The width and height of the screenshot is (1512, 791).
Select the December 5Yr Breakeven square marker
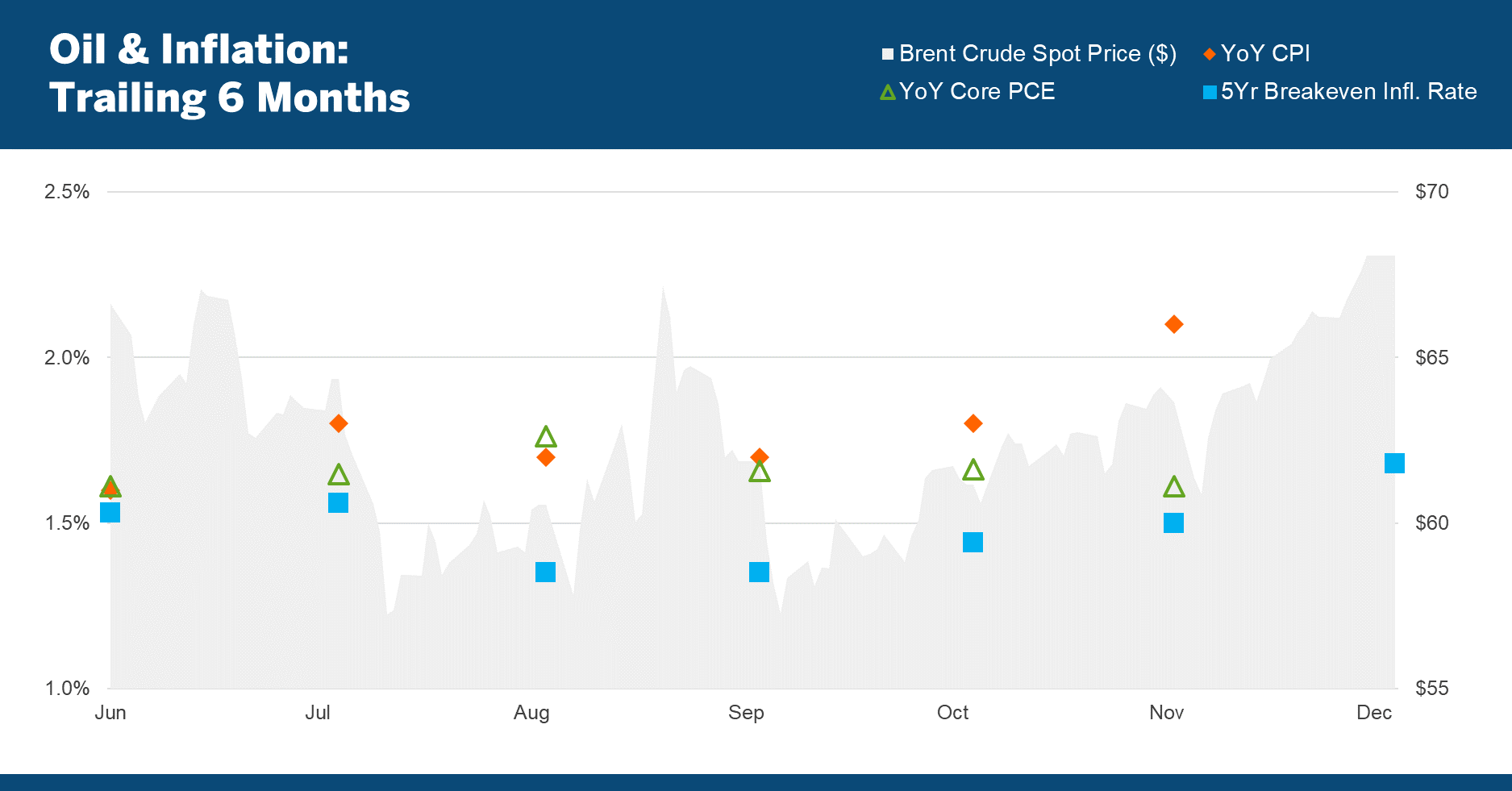(1394, 463)
